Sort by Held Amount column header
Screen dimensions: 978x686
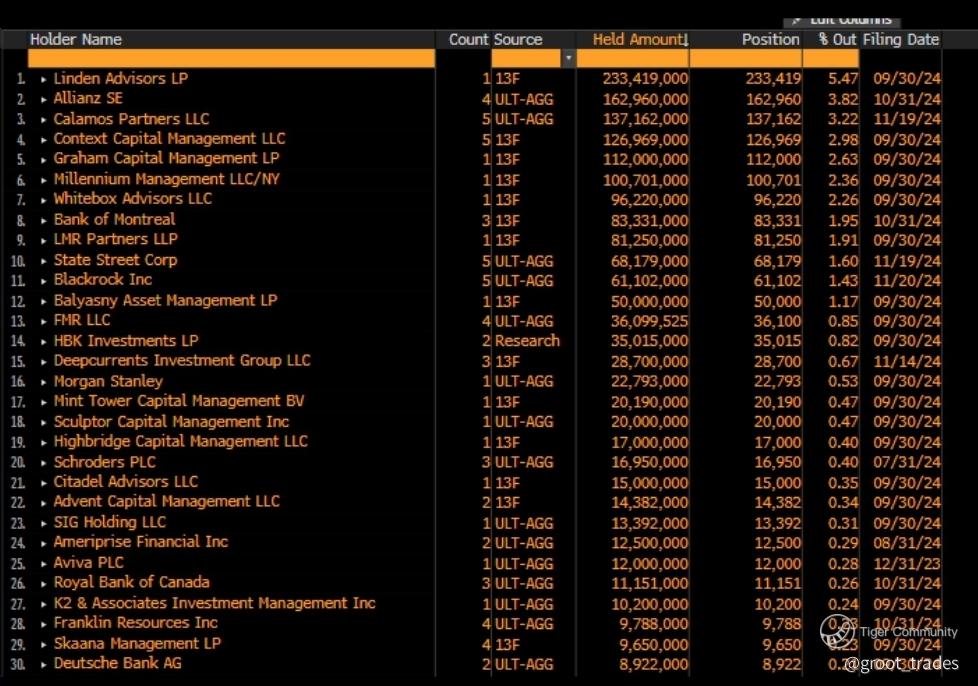point(641,39)
